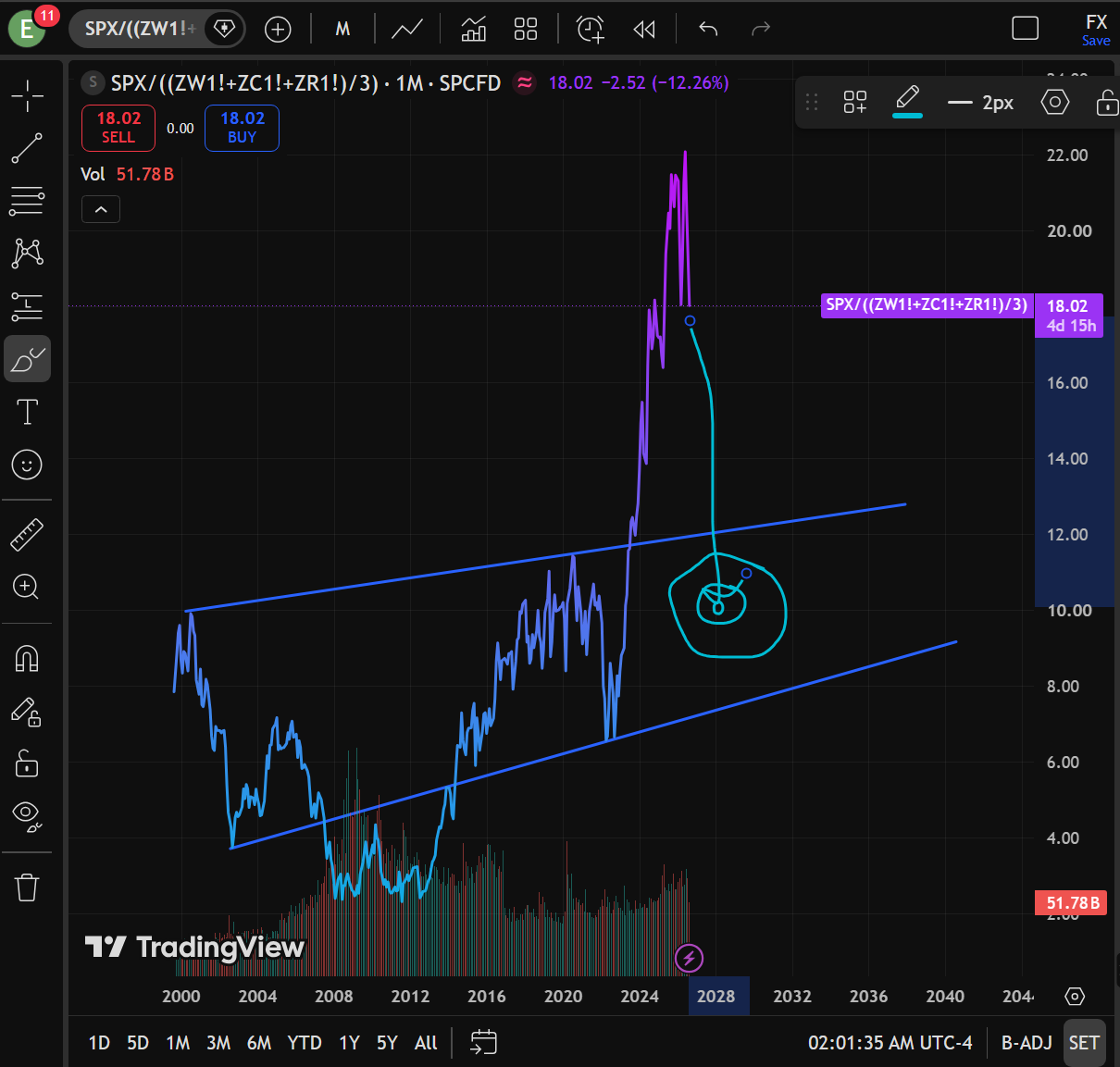
Task: Click the 18.02 BUY button
Action: (x=243, y=128)
